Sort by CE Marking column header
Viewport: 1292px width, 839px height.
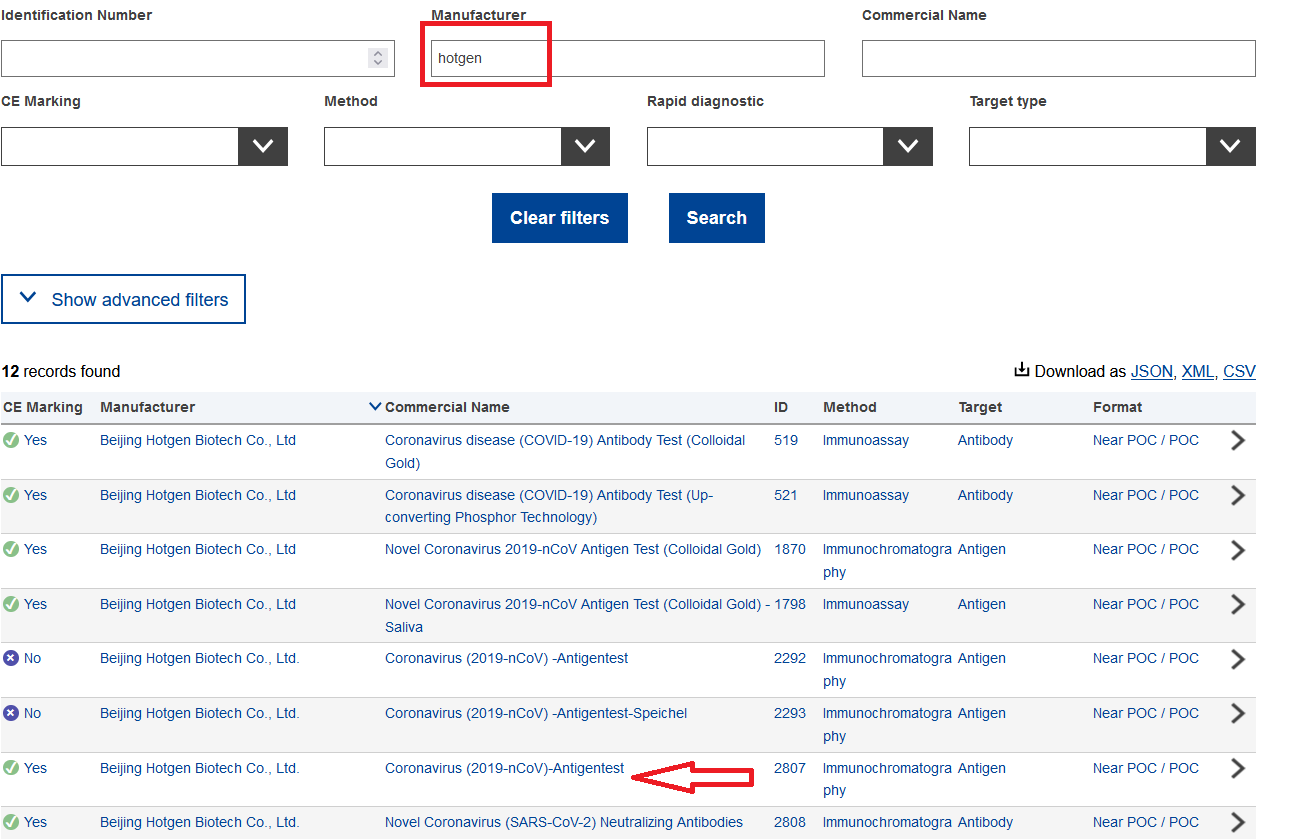[x=43, y=407]
